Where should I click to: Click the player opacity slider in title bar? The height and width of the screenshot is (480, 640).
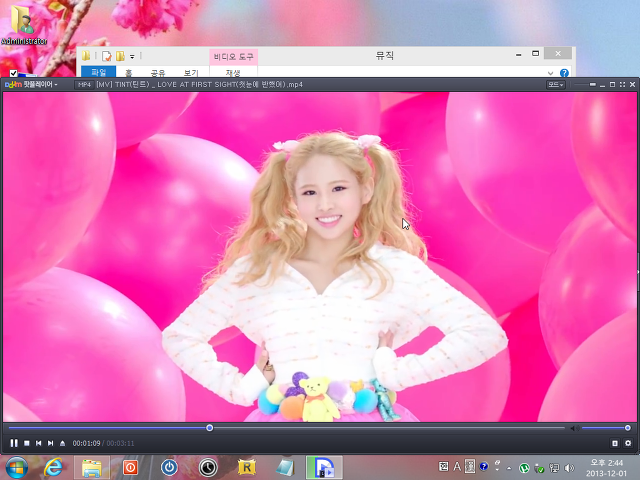(584, 84)
